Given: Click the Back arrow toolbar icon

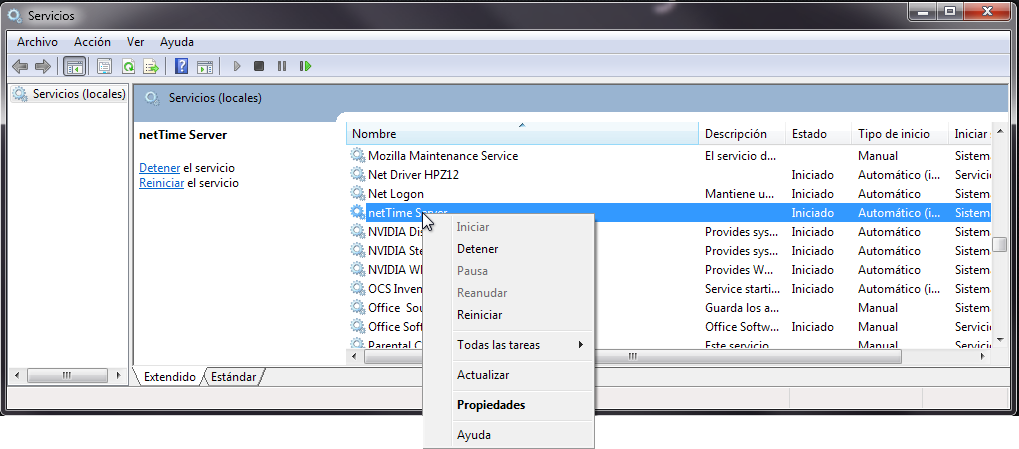Looking at the screenshot, I should point(20,66).
